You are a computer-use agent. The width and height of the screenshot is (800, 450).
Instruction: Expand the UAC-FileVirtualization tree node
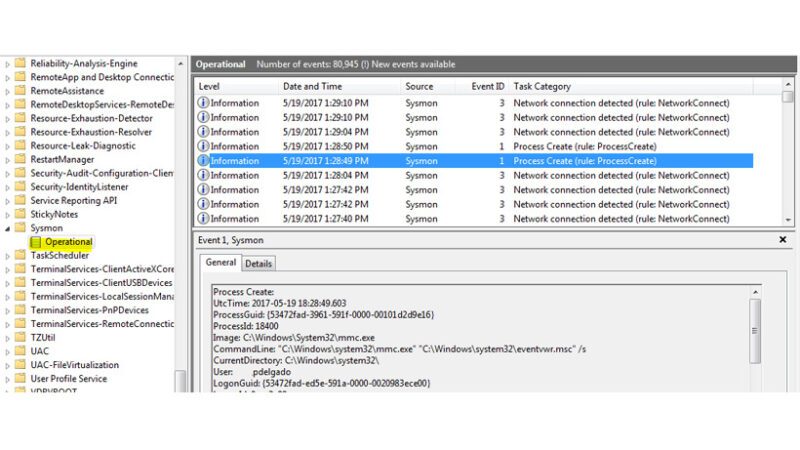(7, 366)
